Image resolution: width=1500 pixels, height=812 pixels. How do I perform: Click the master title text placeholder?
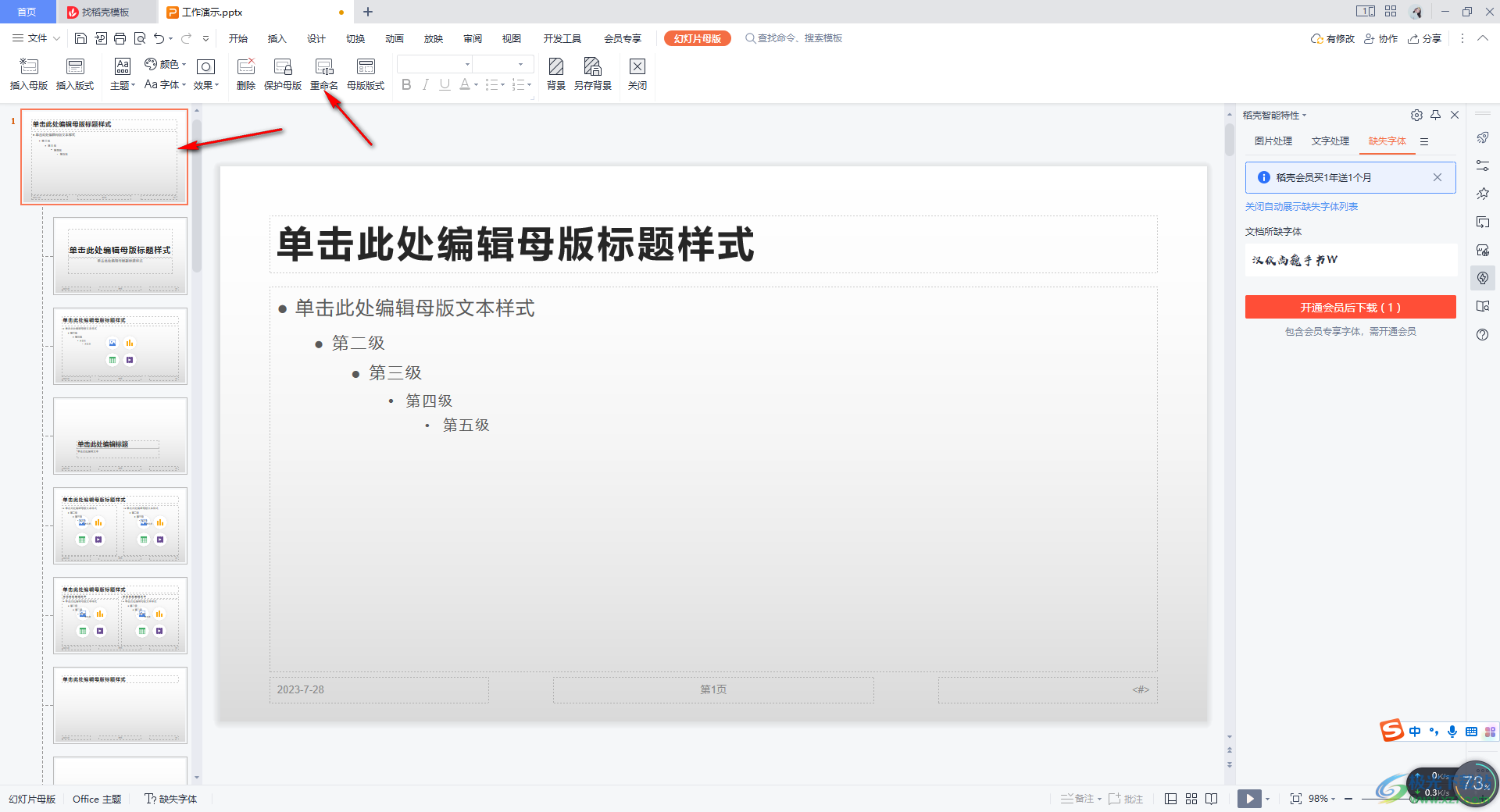pos(713,244)
